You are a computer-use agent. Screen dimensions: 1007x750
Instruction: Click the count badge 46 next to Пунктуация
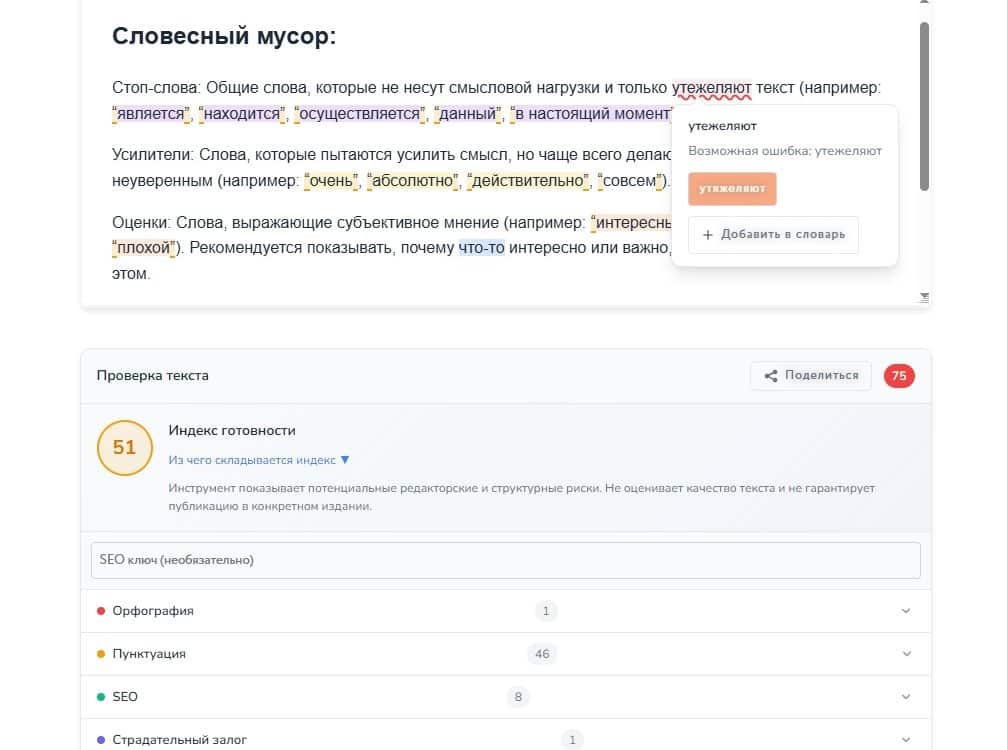click(x=542, y=653)
